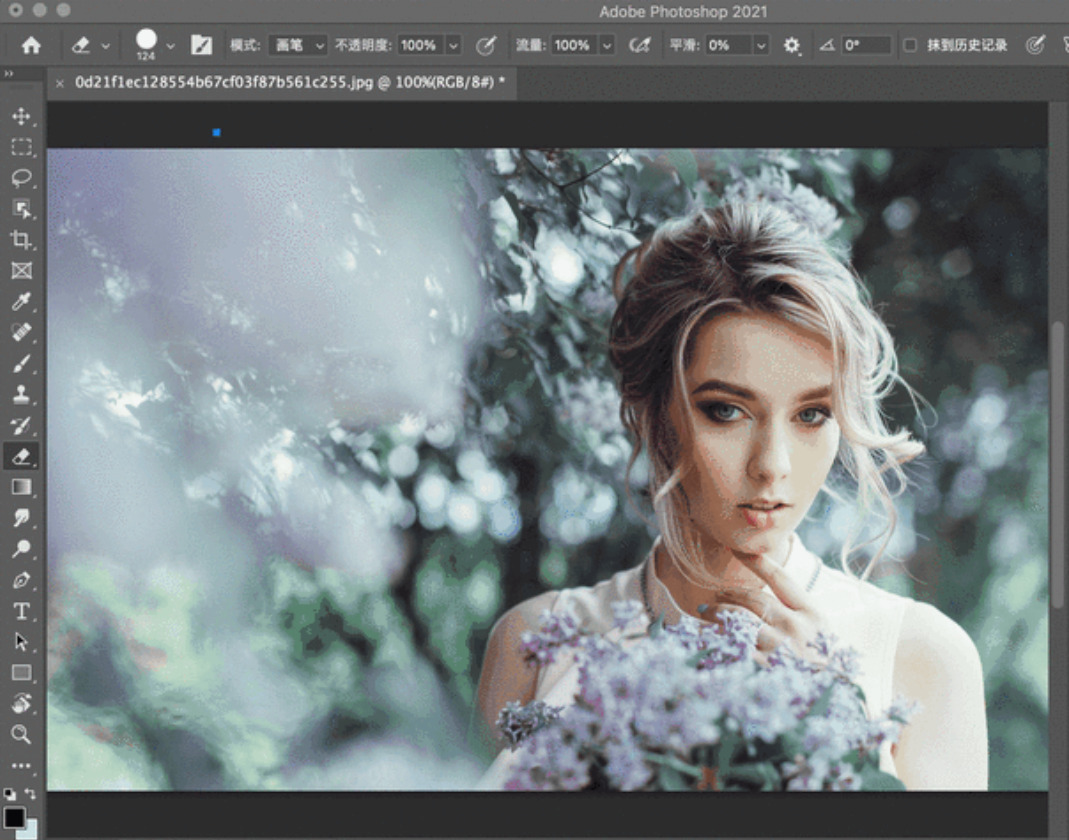Select the Zoom tool
The image size is (1069, 840).
[21, 734]
